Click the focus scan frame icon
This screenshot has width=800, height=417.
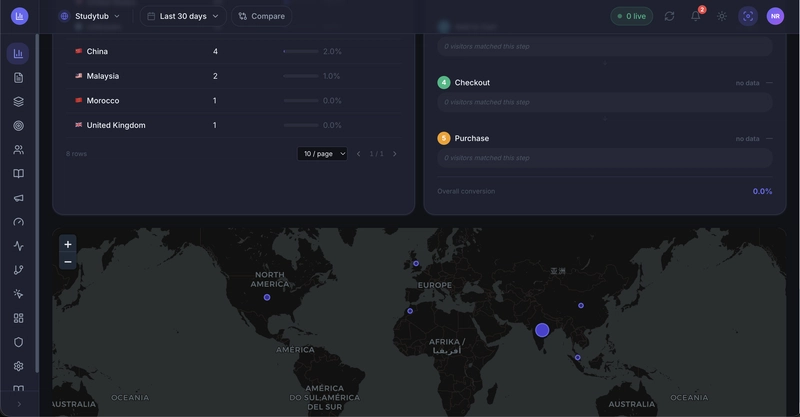pos(748,16)
